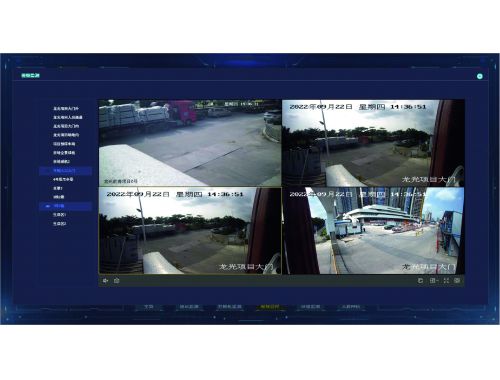
Task: Take a snapshot with the camera icon
Action: pos(116,281)
